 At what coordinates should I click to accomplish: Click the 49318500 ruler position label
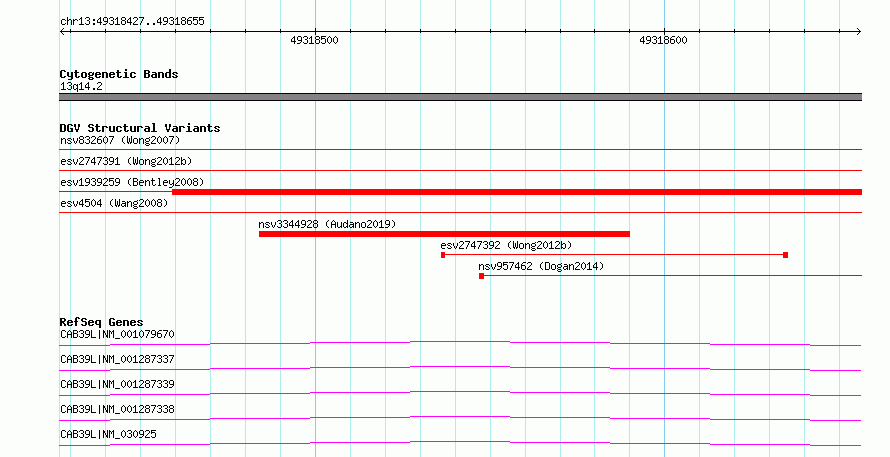[314, 40]
